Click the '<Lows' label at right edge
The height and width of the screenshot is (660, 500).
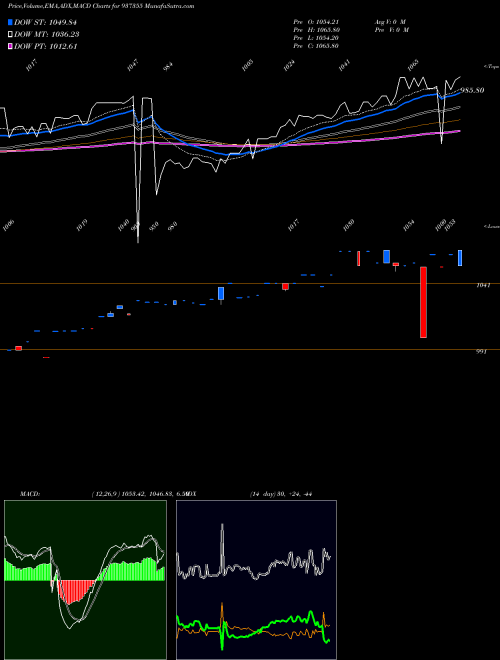(491, 226)
